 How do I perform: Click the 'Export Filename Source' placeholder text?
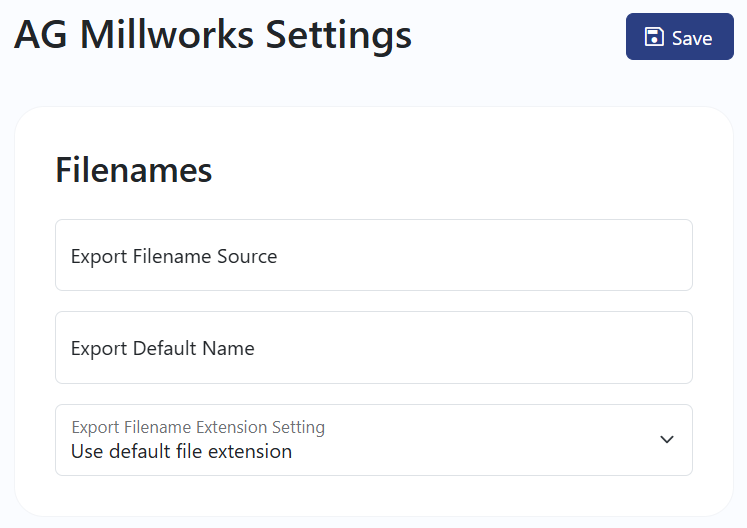click(x=174, y=256)
